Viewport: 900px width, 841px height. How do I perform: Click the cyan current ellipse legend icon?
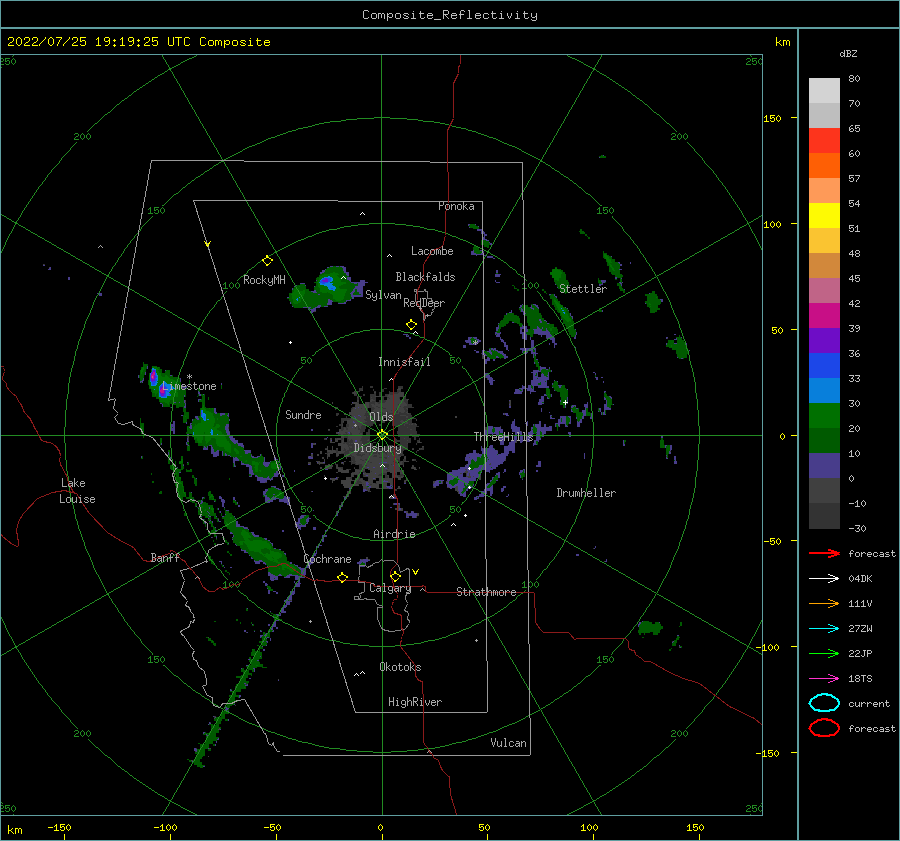tap(824, 703)
